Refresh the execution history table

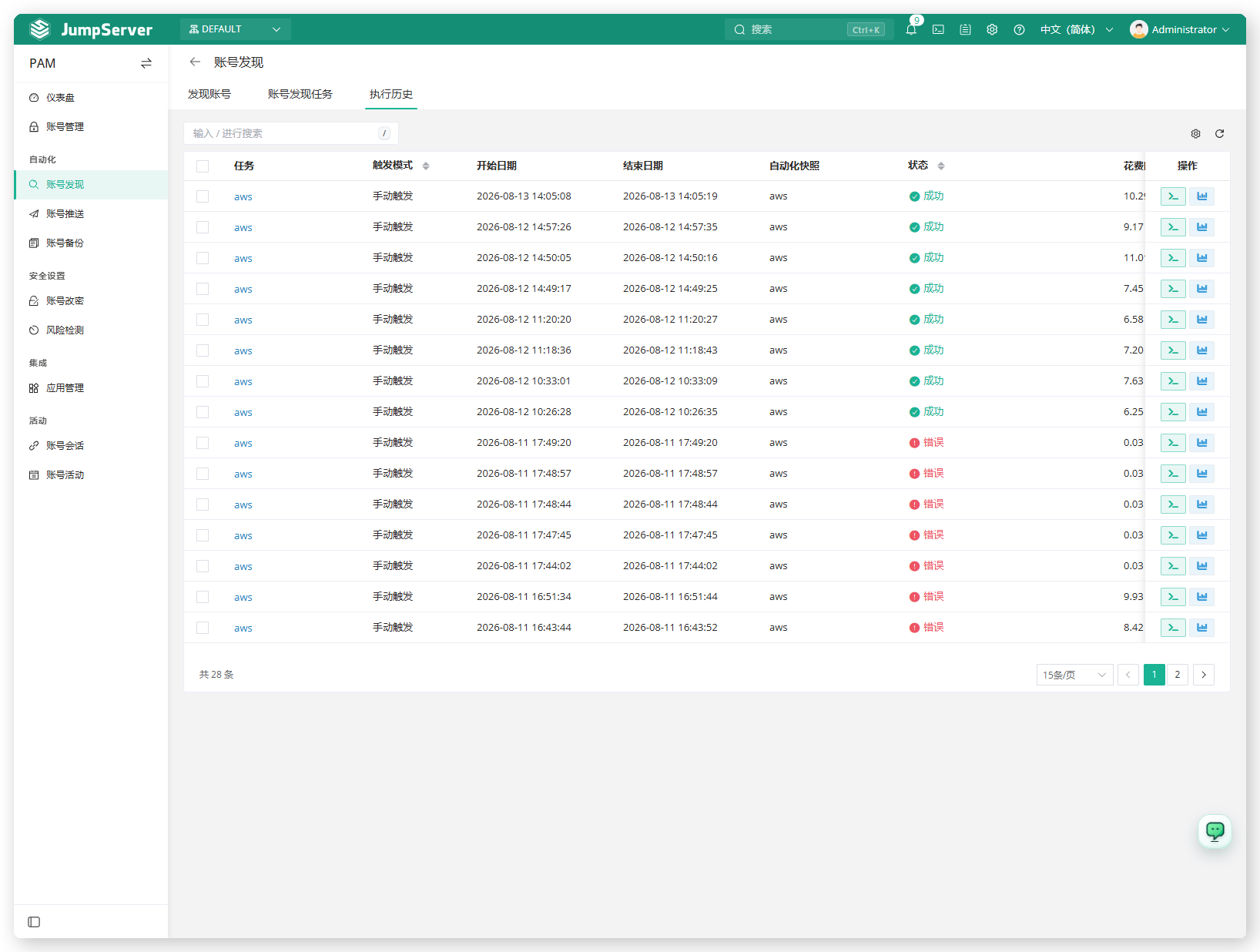[1219, 133]
